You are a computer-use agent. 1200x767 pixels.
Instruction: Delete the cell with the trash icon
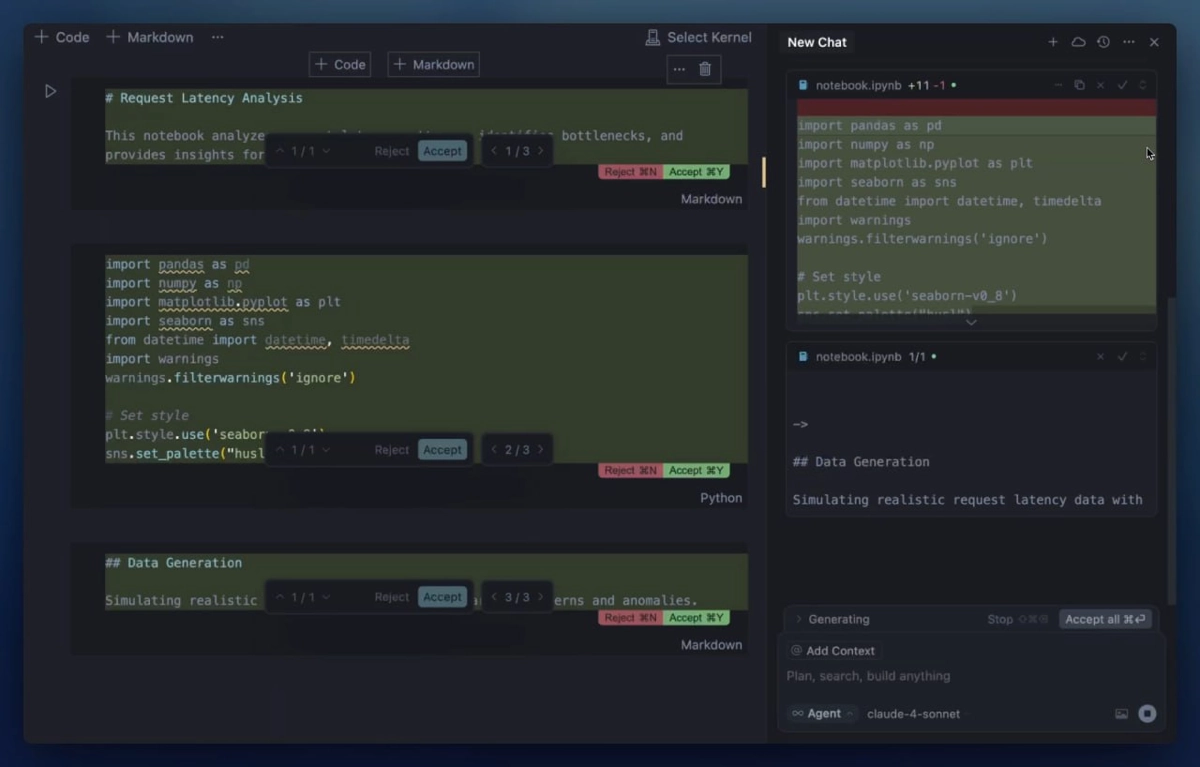coord(705,69)
